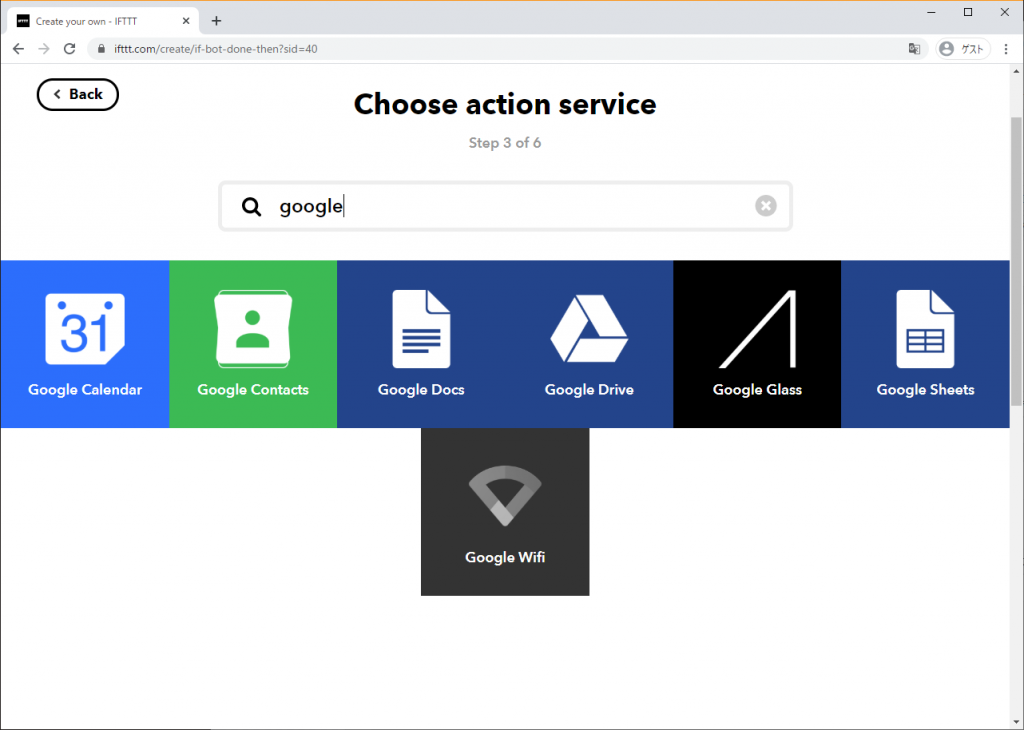Select the Google Glass service tile
Viewport: 1024px width, 730px height.
coord(757,344)
